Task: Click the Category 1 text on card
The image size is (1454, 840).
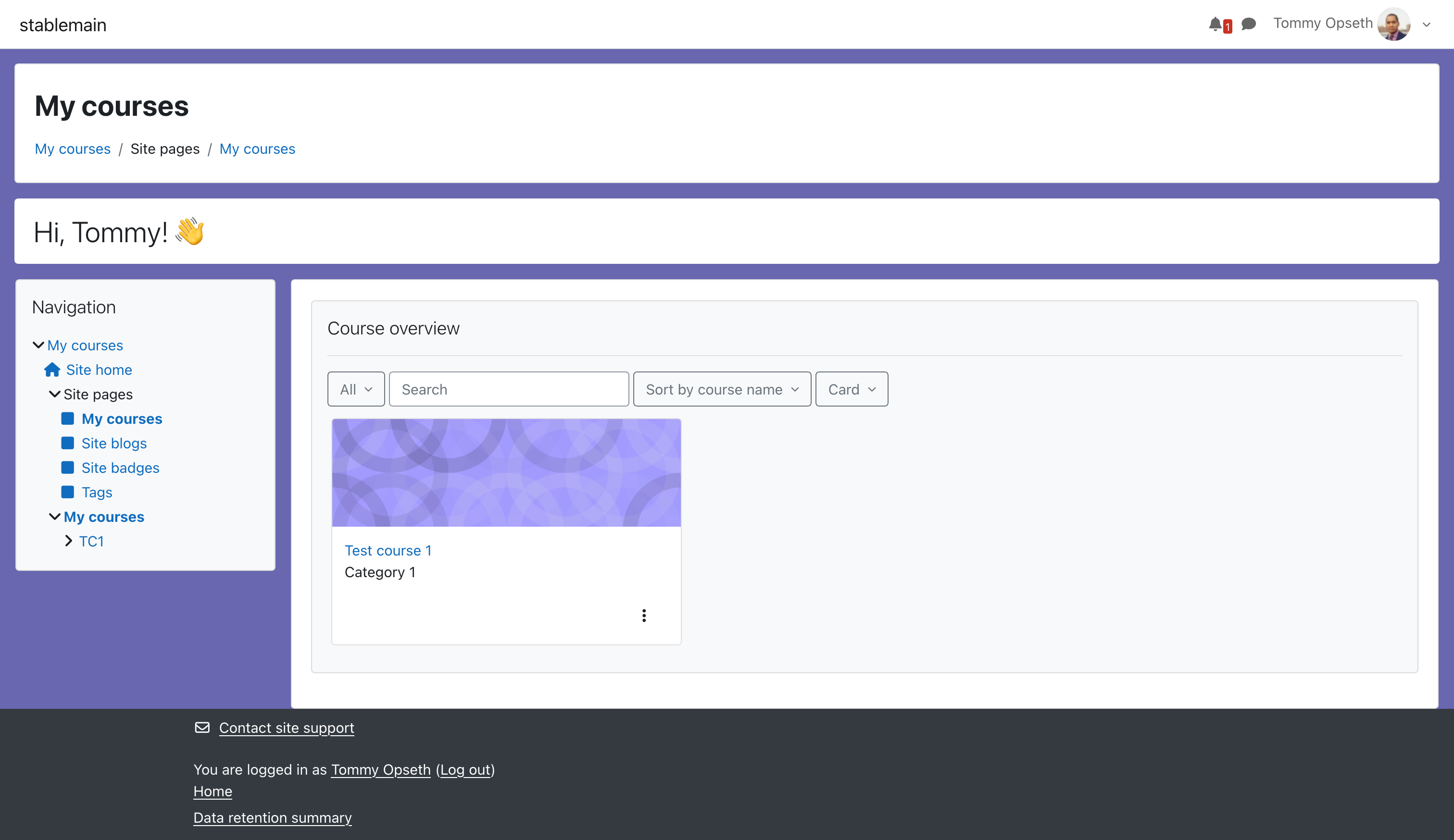Action: [x=380, y=572]
